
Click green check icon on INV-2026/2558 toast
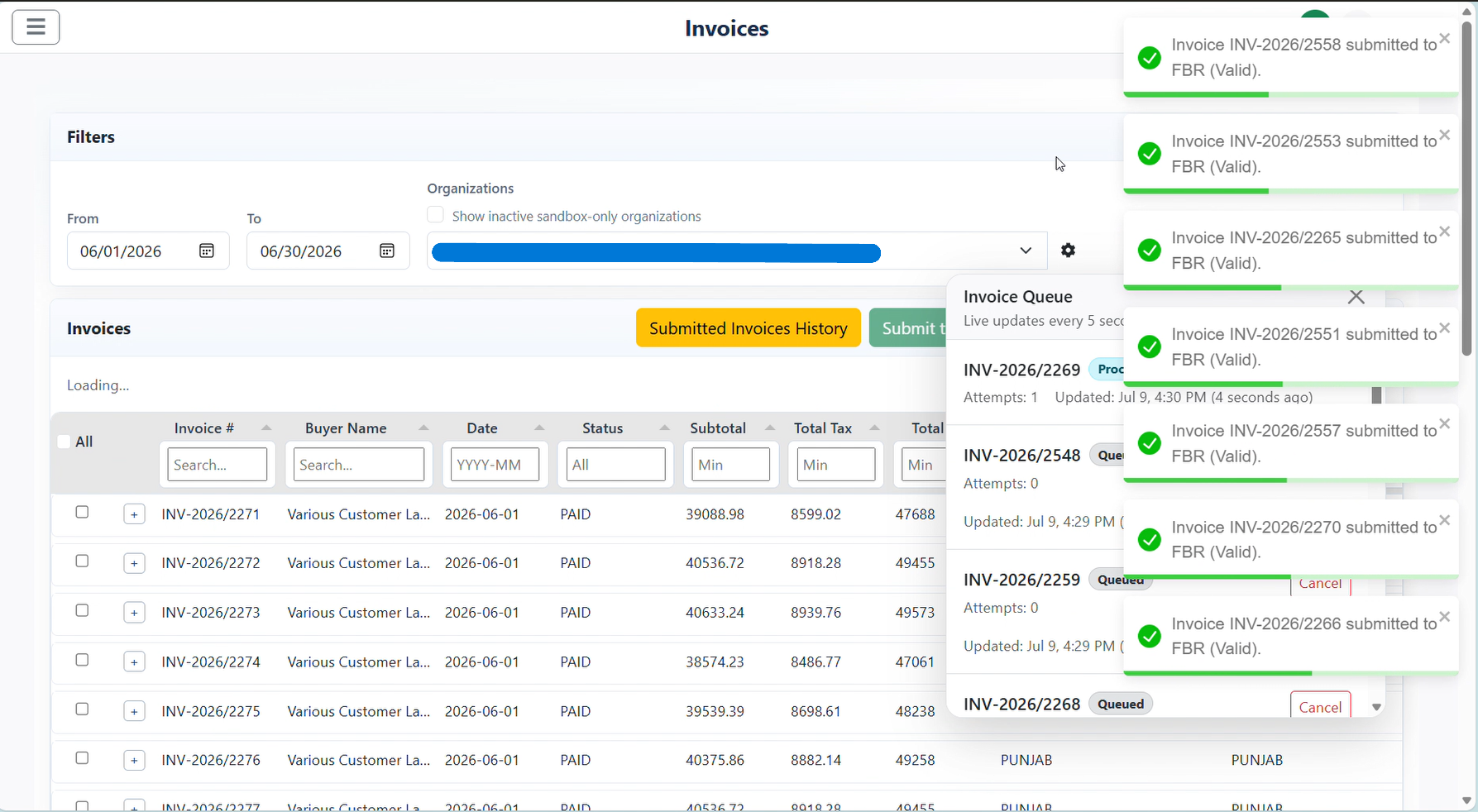pos(1149,58)
